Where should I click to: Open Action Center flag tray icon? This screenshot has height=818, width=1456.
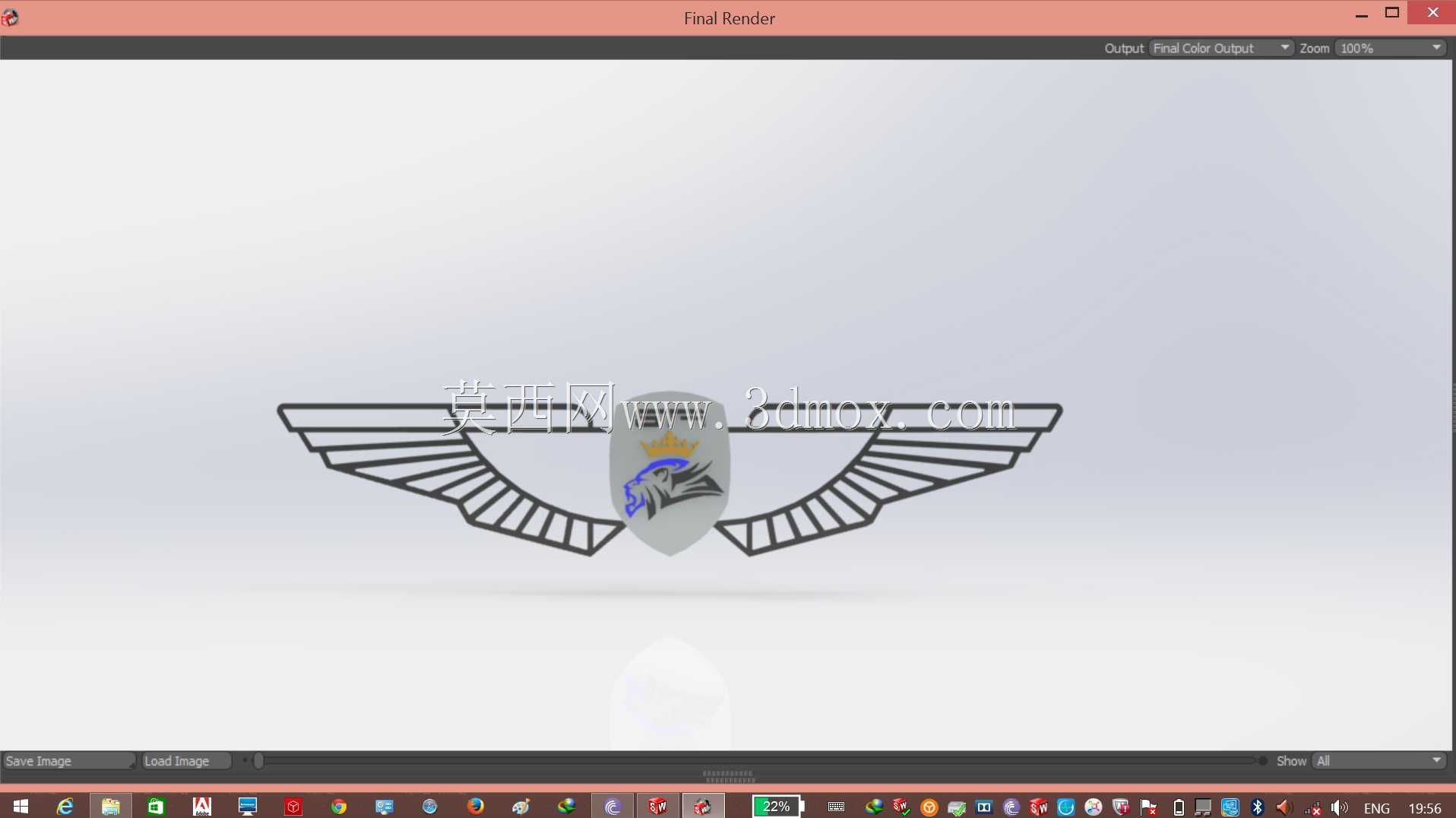1148,807
